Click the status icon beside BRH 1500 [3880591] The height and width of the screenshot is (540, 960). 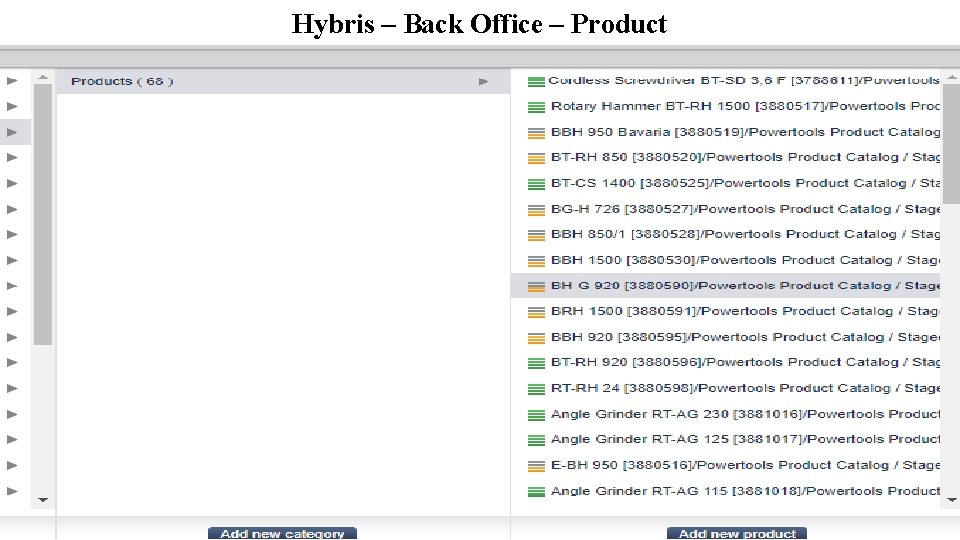(536, 312)
